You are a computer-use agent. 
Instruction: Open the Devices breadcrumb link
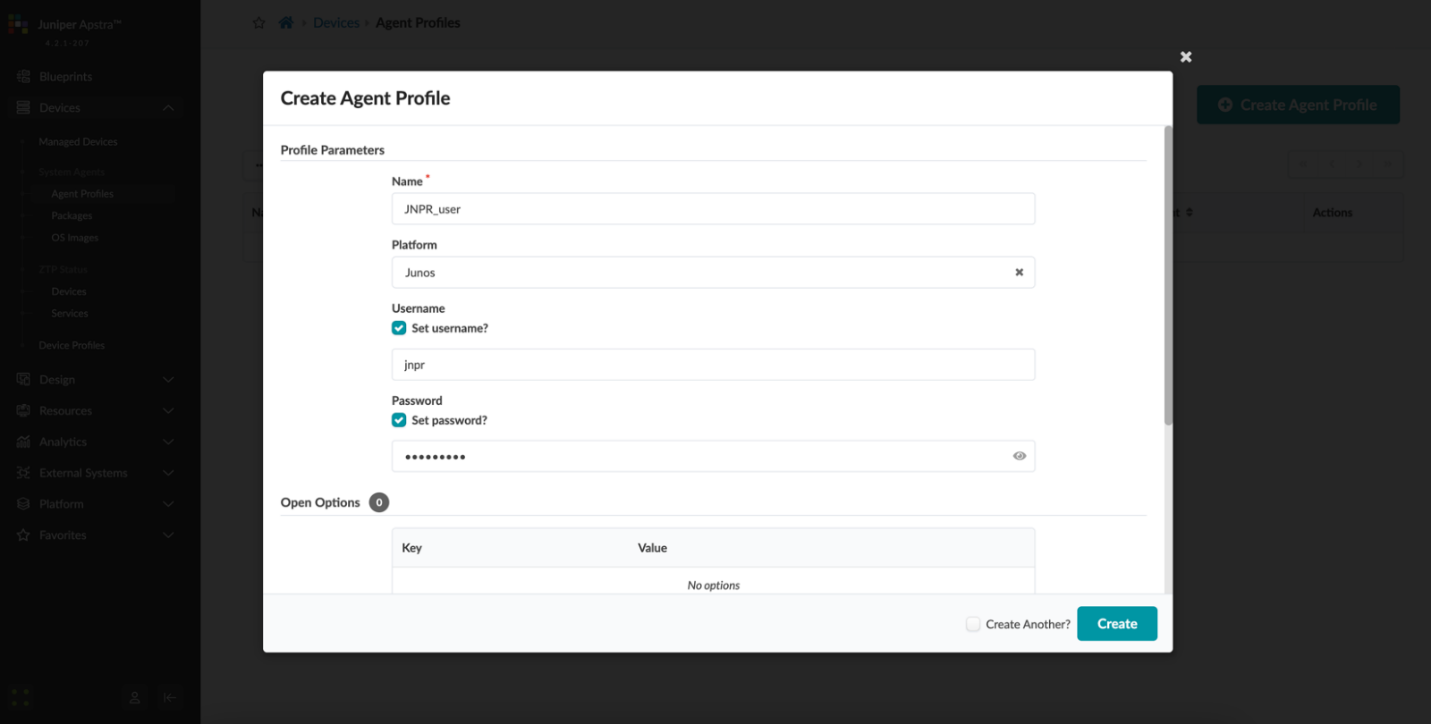click(336, 23)
